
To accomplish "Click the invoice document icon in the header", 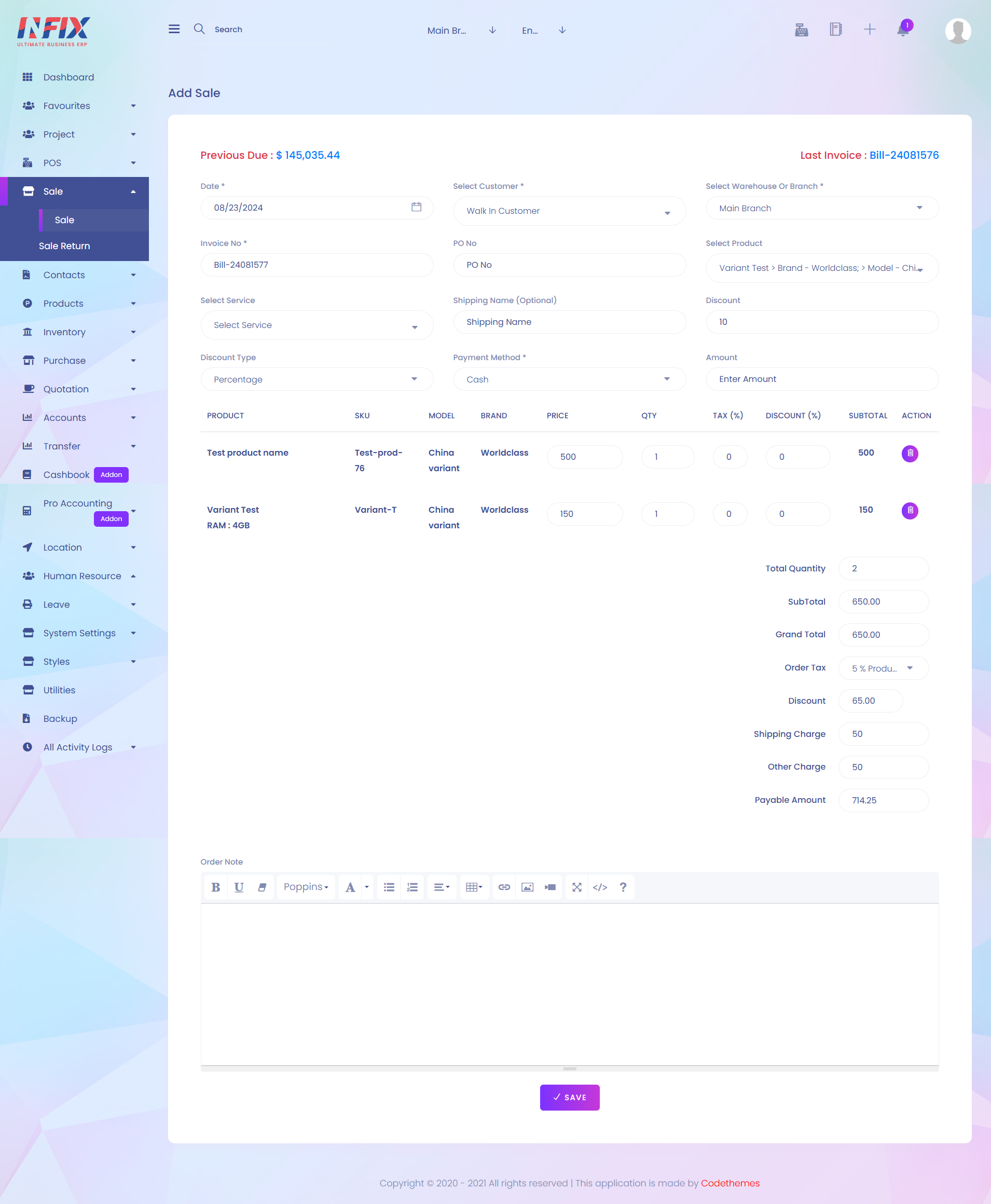I will pos(836,30).
